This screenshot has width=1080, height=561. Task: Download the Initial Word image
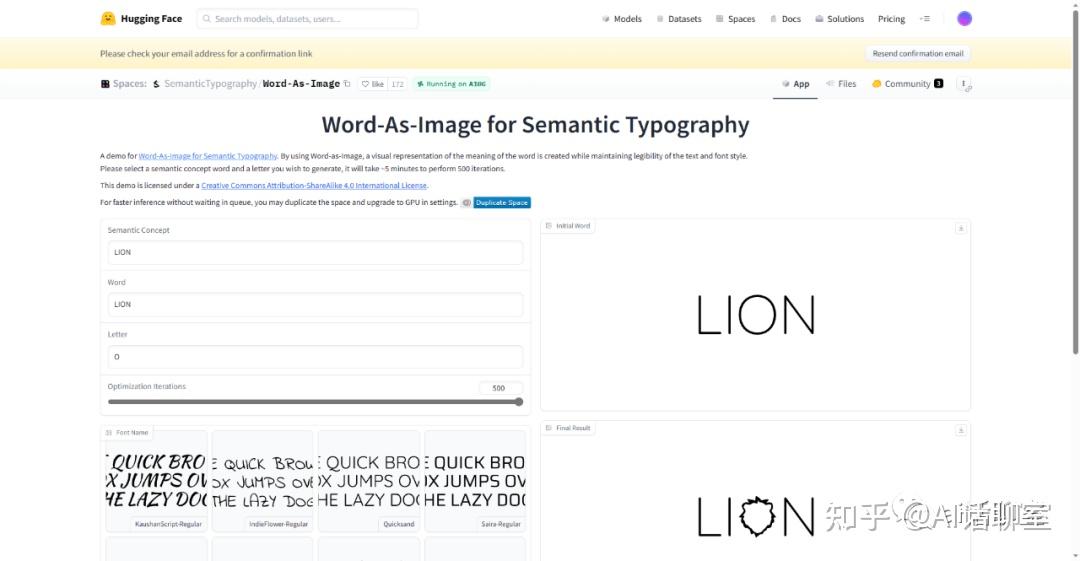pos(961,228)
